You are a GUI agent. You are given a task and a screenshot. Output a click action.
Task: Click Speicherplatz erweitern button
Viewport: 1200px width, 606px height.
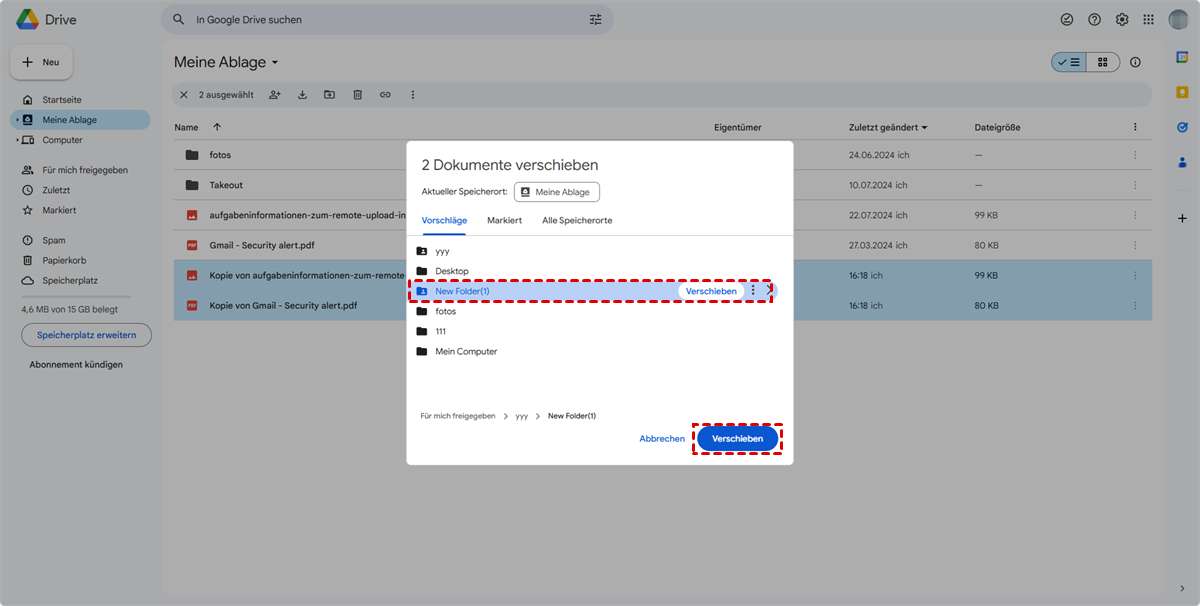87,335
